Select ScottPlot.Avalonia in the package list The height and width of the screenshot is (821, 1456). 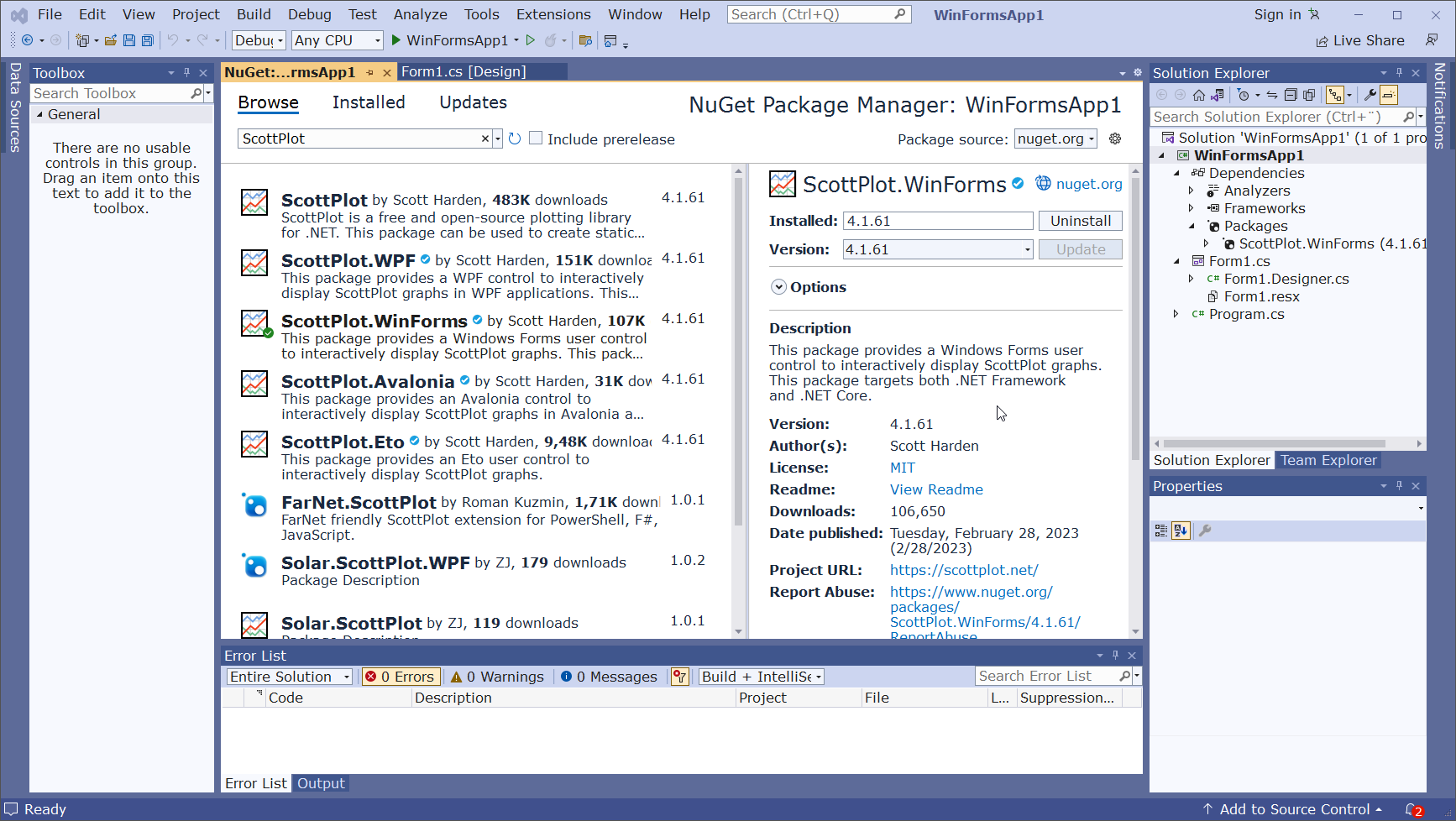(x=474, y=396)
